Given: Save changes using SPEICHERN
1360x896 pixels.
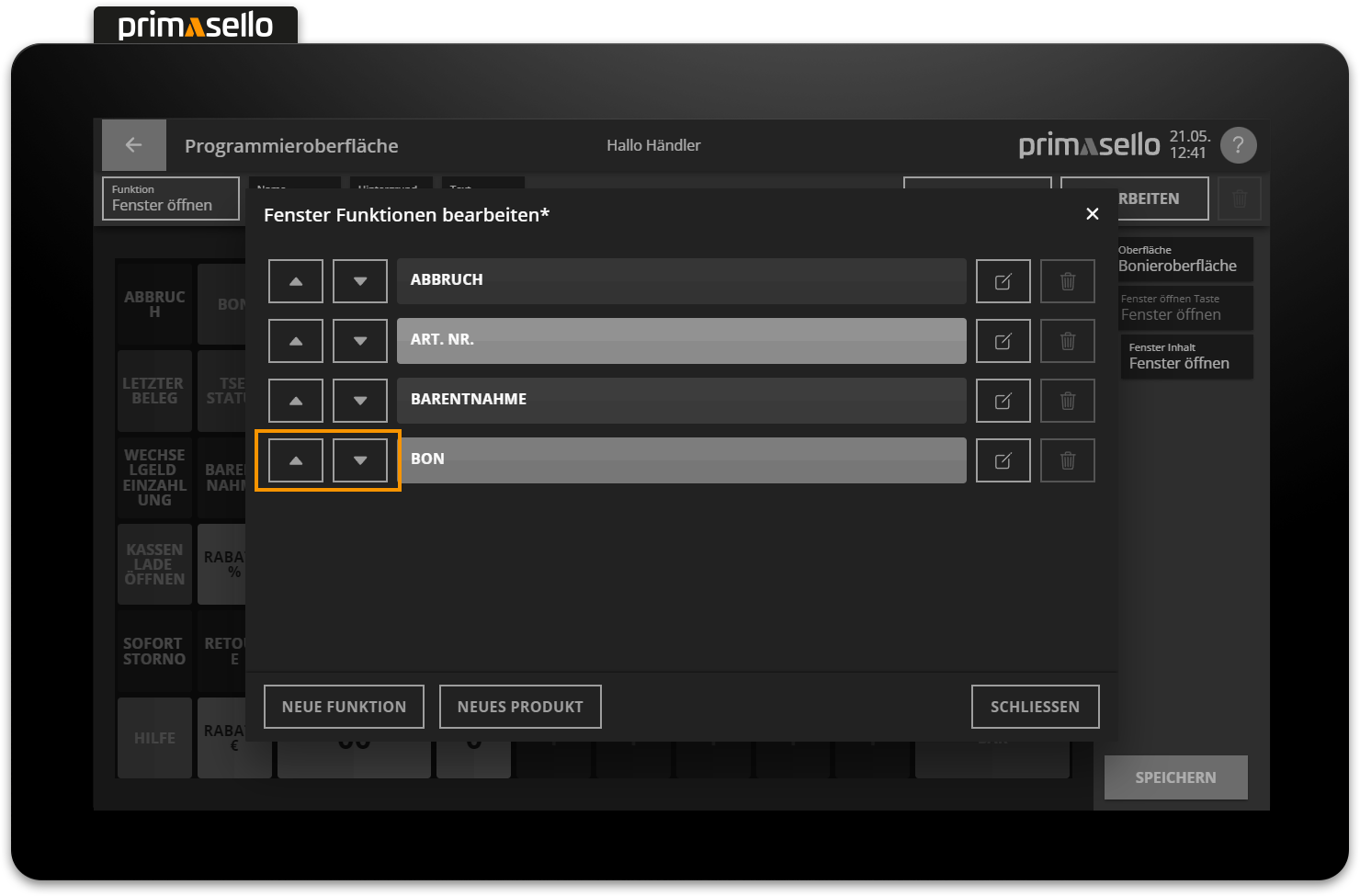Looking at the screenshot, I should point(1175,777).
